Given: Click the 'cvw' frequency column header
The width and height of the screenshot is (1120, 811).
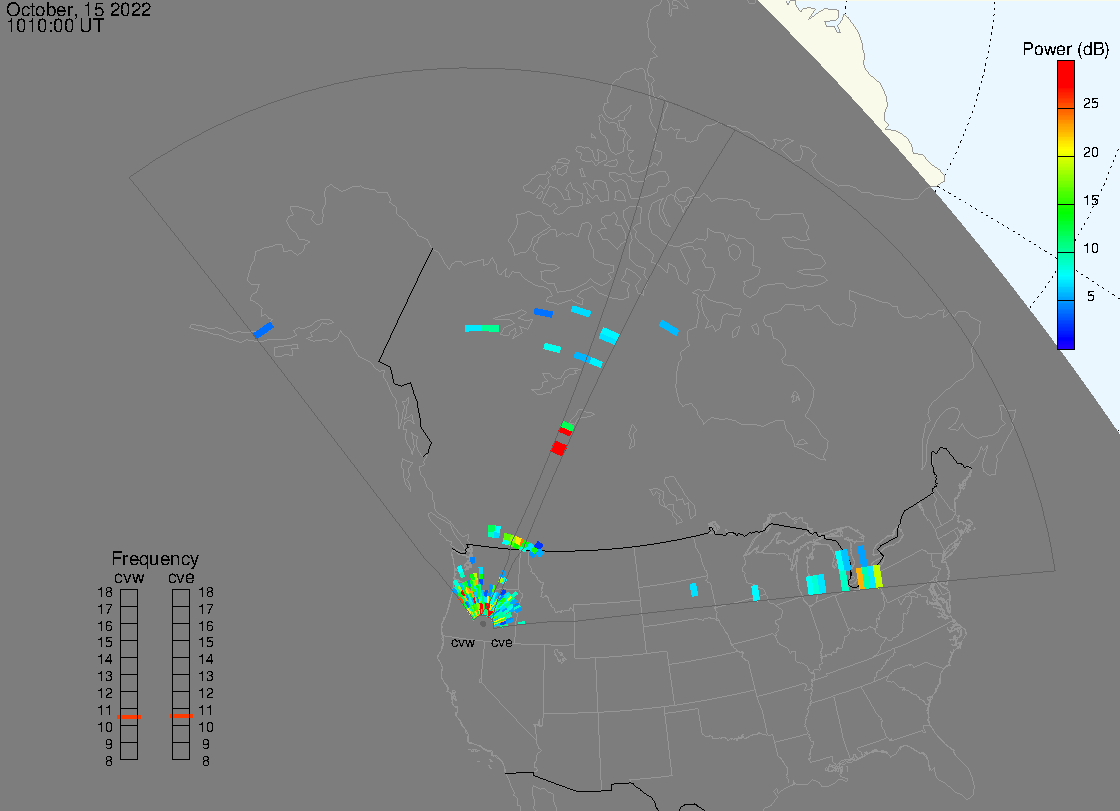Looking at the screenshot, I should (129, 577).
